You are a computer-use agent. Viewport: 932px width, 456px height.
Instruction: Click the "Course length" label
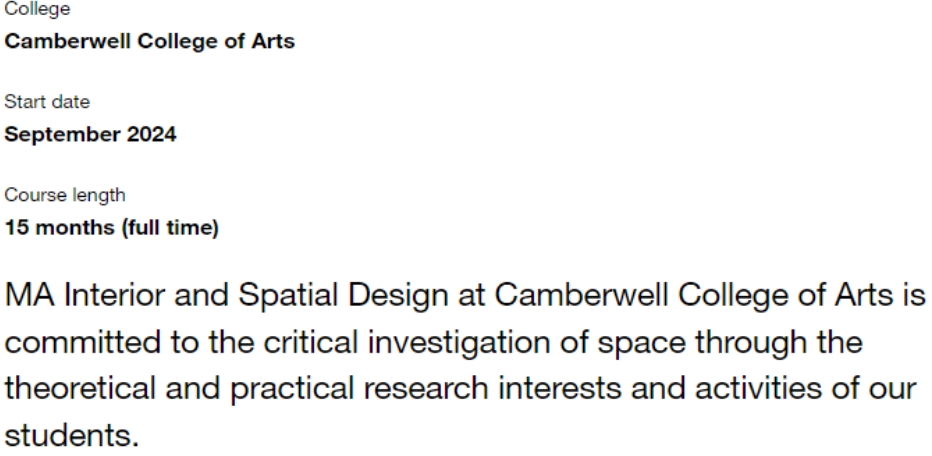[65, 195]
